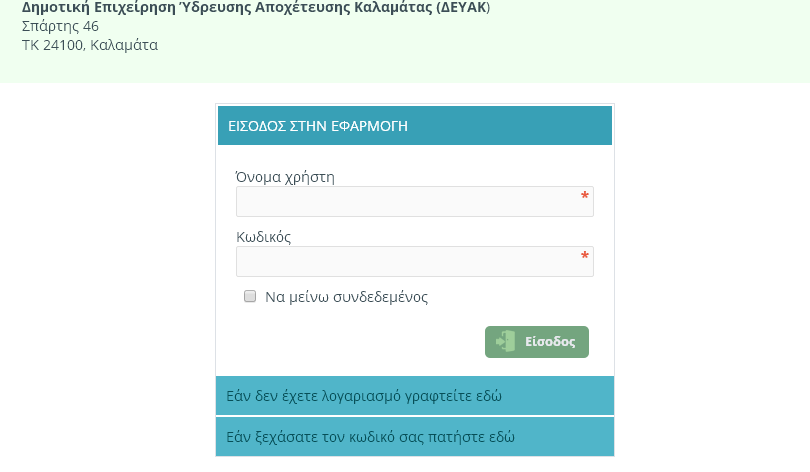Image resolution: width=810 pixels, height=472 pixels.
Task: Click the Όνομα χρήστη field label
Action: coord(285,177)
